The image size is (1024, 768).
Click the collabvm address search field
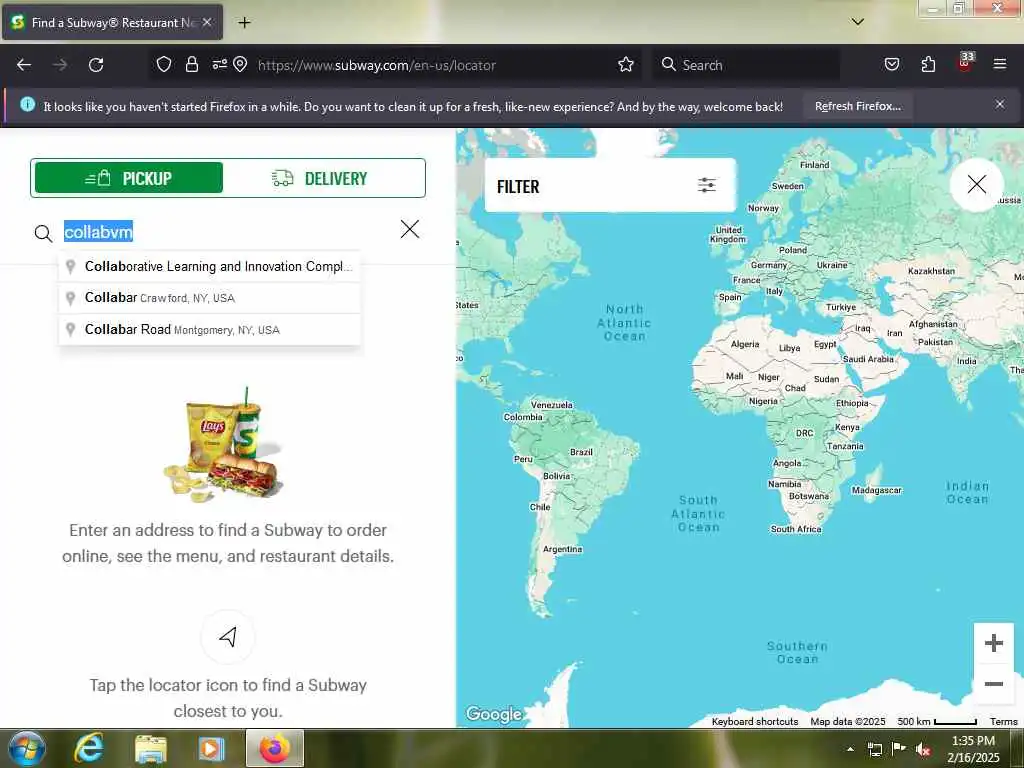point(225,232)
